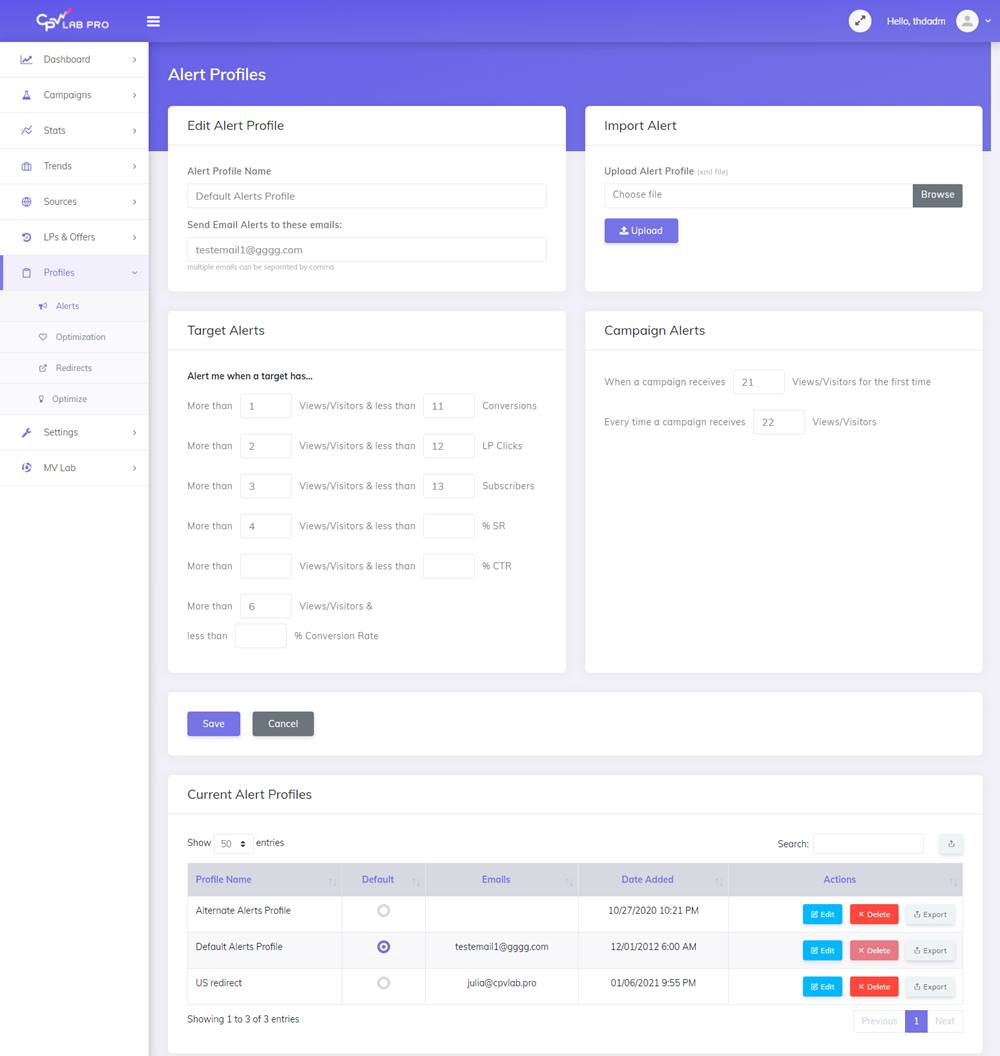1000x1056 pixels.
Task: Expand the user account dropdown arrow
Action: point(988,20)
